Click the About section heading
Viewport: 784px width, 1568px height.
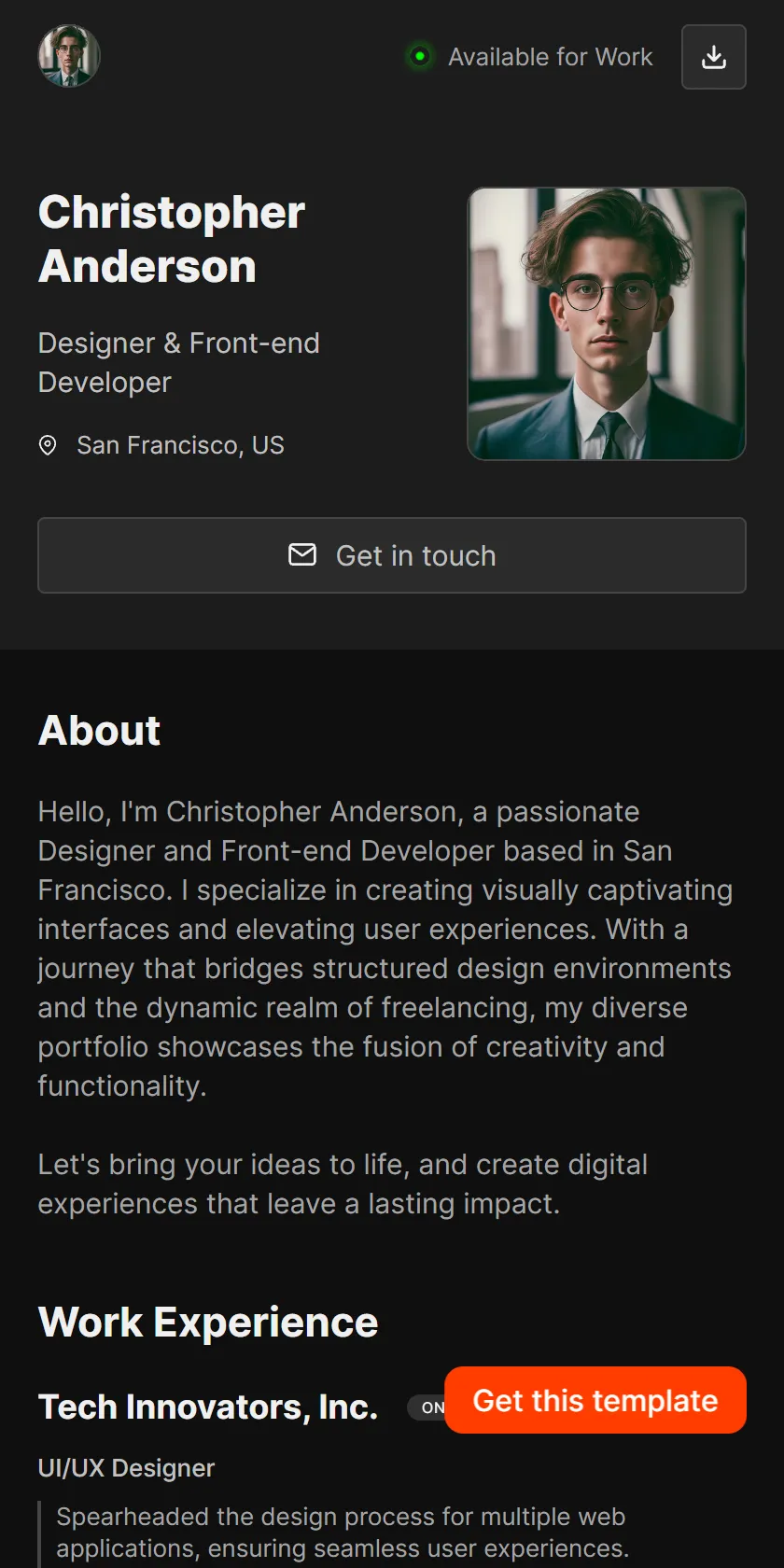(x=99, y=730)
